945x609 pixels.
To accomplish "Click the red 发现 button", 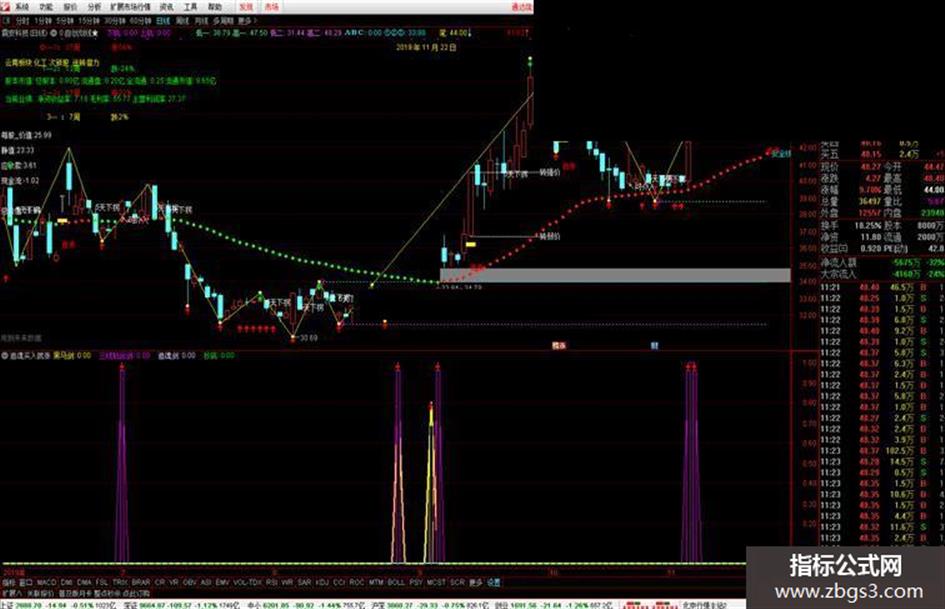I will pos(246,7).
